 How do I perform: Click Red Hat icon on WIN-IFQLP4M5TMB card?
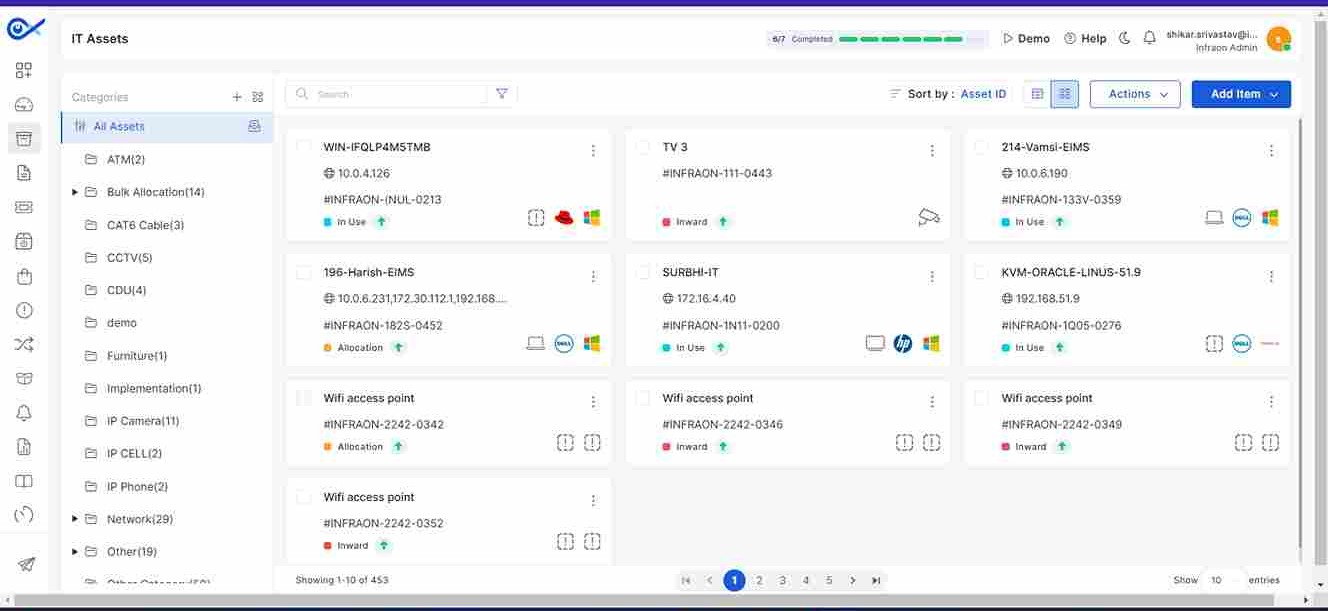pos(564,217)
